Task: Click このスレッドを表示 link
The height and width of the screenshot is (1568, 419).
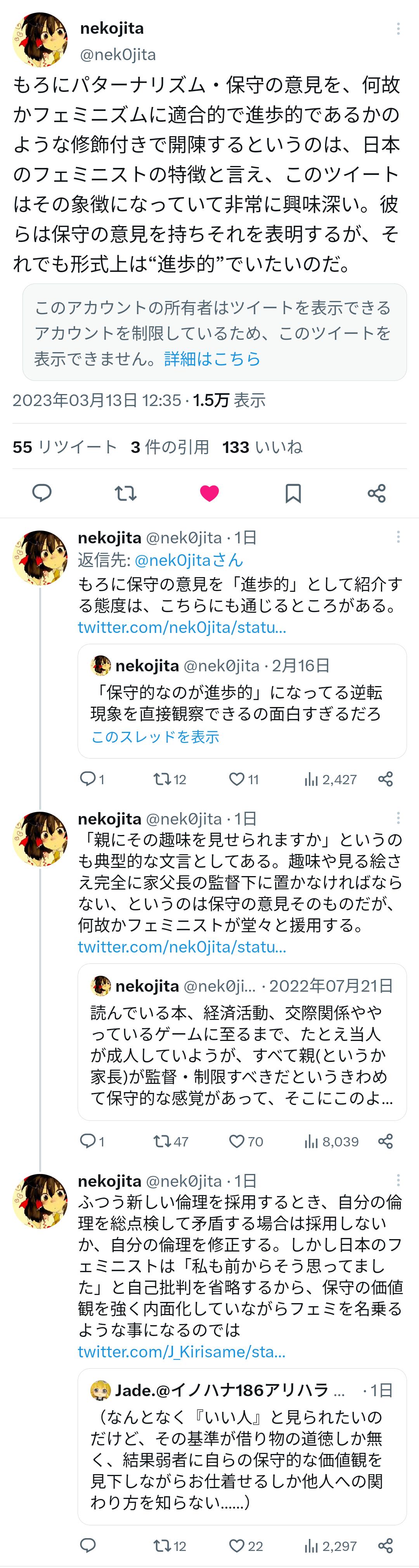Action: coord(155,736)
